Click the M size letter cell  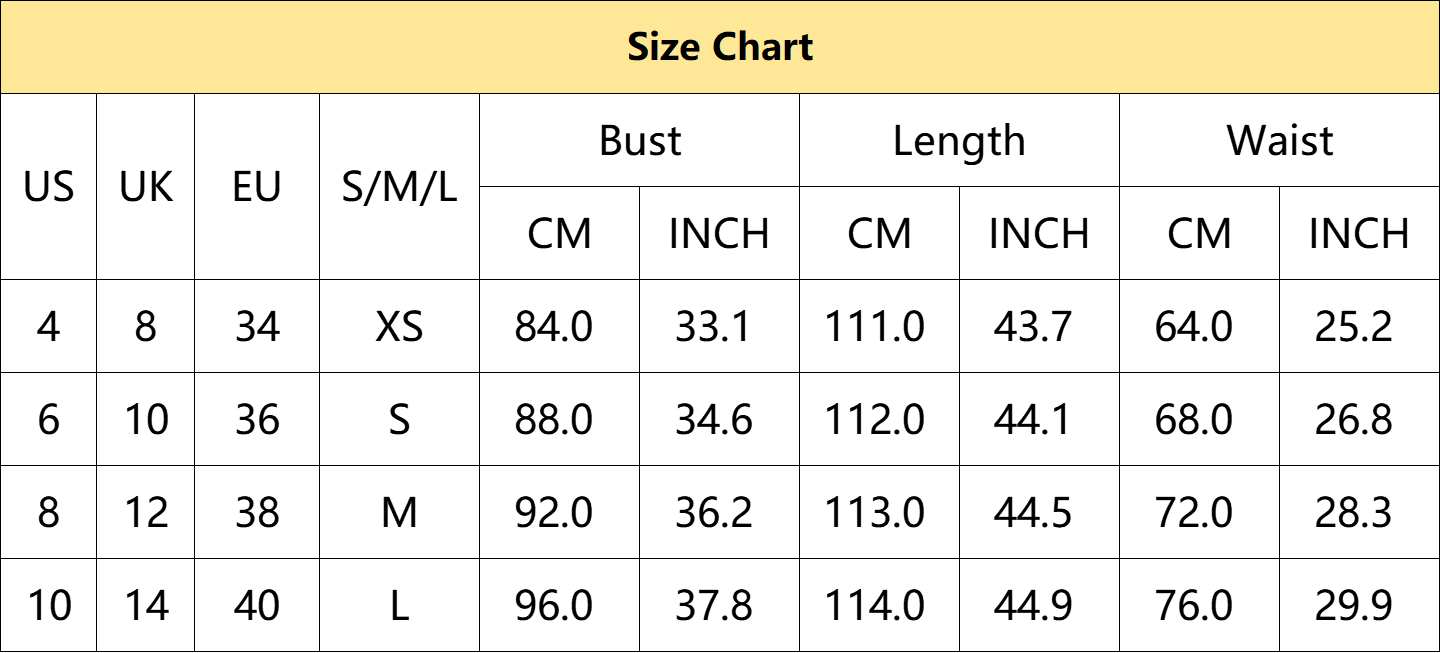(x=399, y=513)
